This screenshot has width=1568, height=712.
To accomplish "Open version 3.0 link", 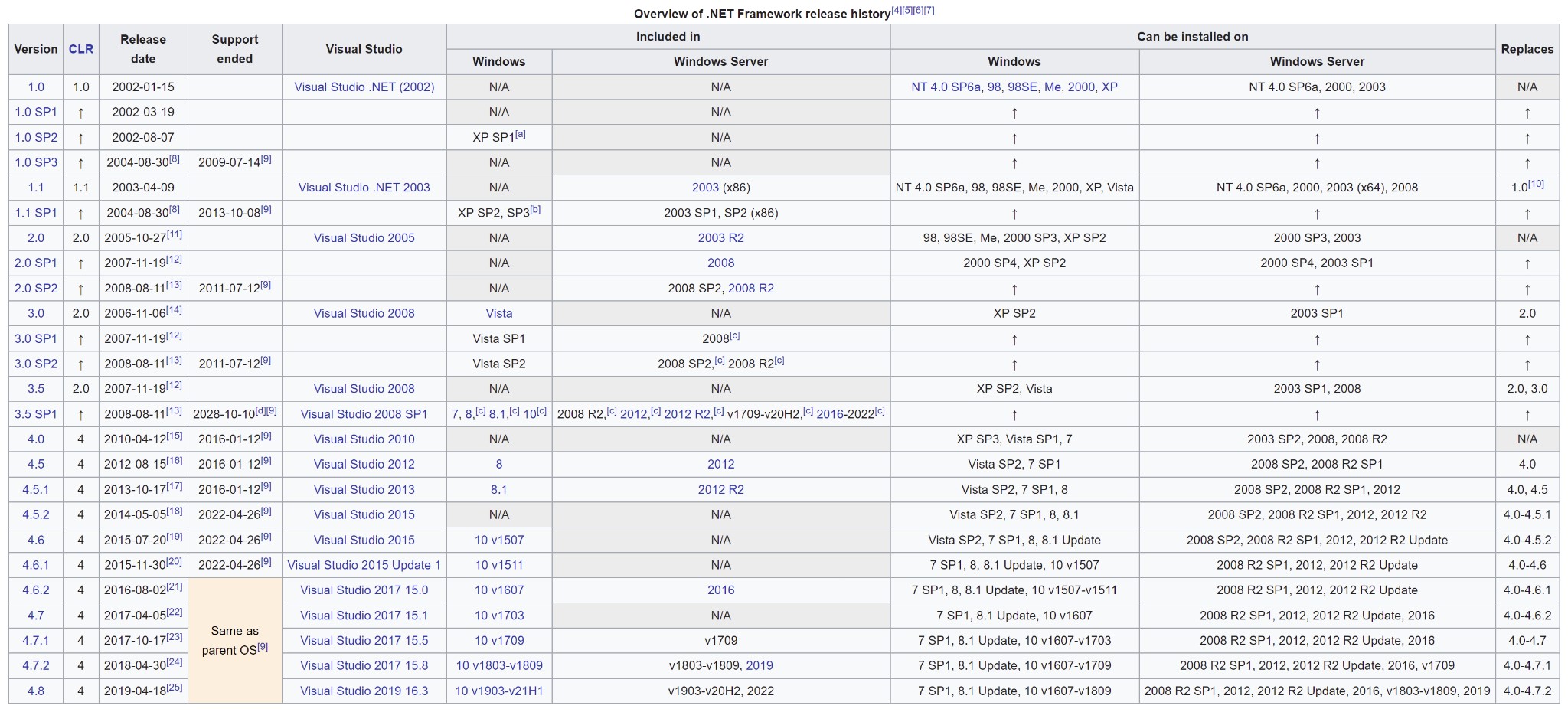I will click(36, 313).
